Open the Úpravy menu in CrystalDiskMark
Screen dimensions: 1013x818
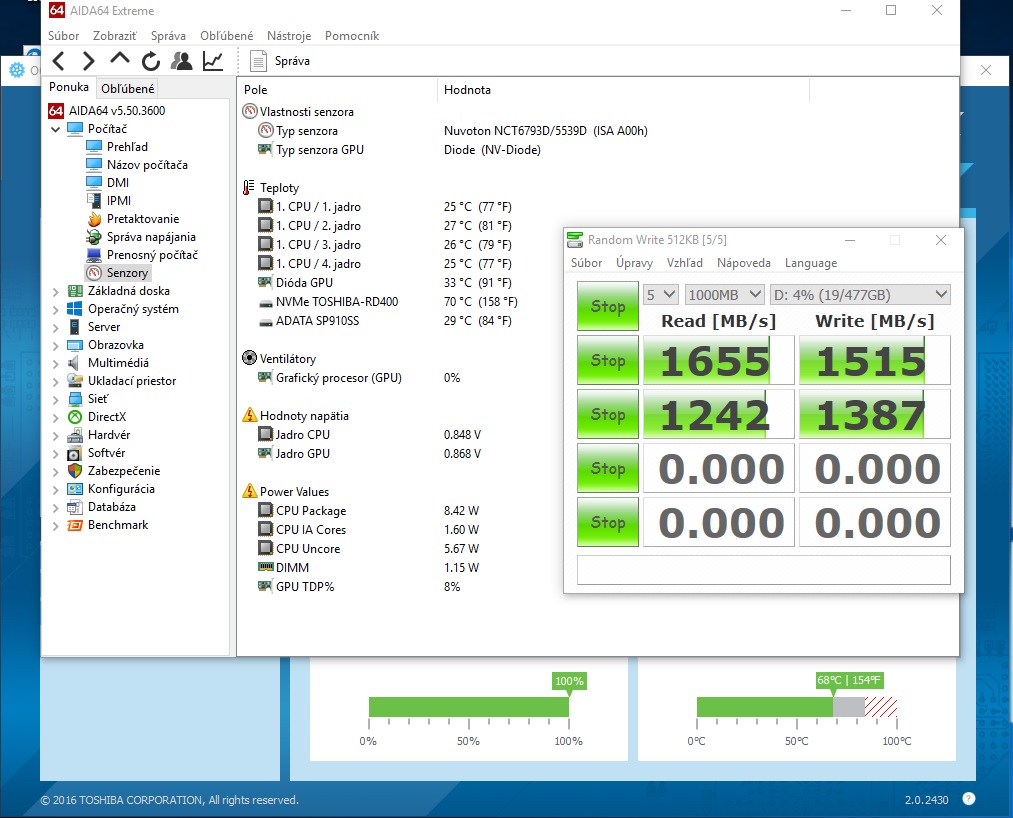point(634,263)
